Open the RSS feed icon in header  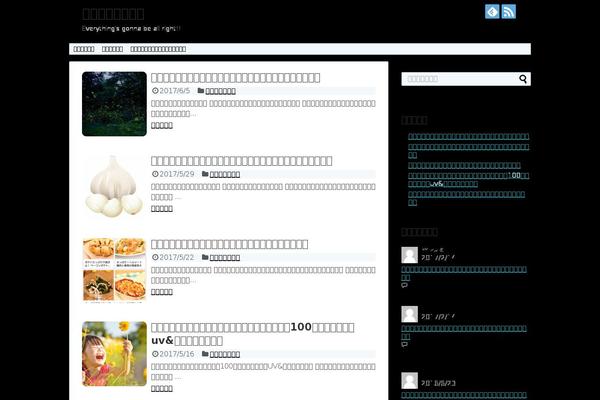pos(509,11)
